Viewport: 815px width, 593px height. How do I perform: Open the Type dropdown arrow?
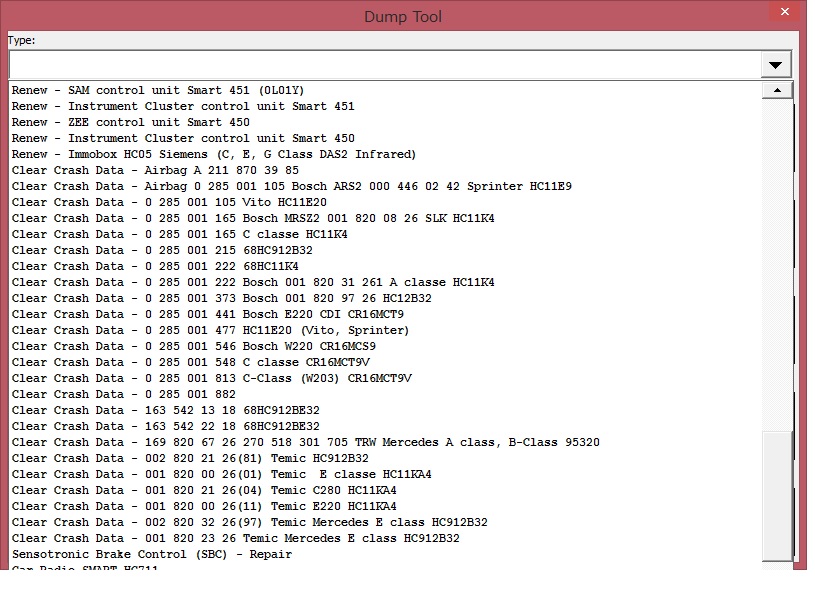click(x=775, y=65)
